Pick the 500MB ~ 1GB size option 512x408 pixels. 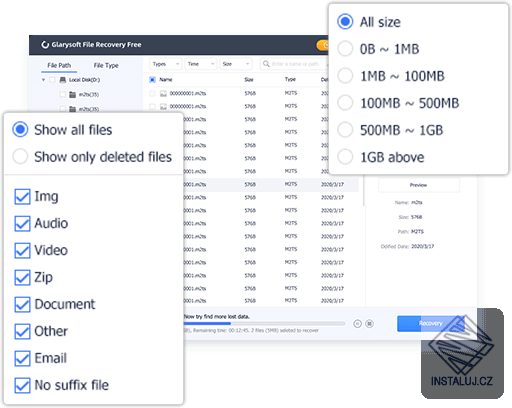[345, 130]
